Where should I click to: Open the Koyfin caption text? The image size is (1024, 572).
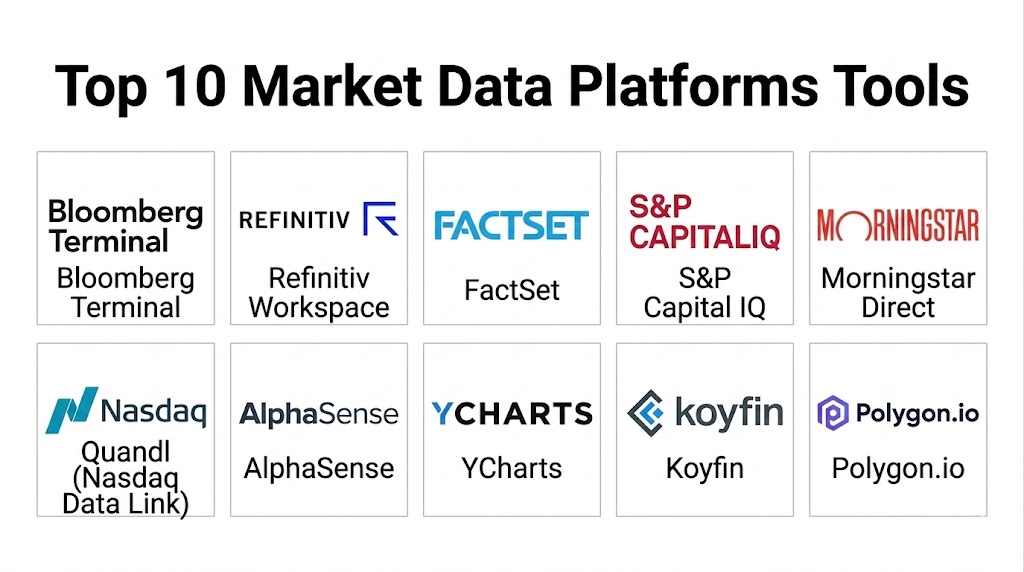coord(704,468)
